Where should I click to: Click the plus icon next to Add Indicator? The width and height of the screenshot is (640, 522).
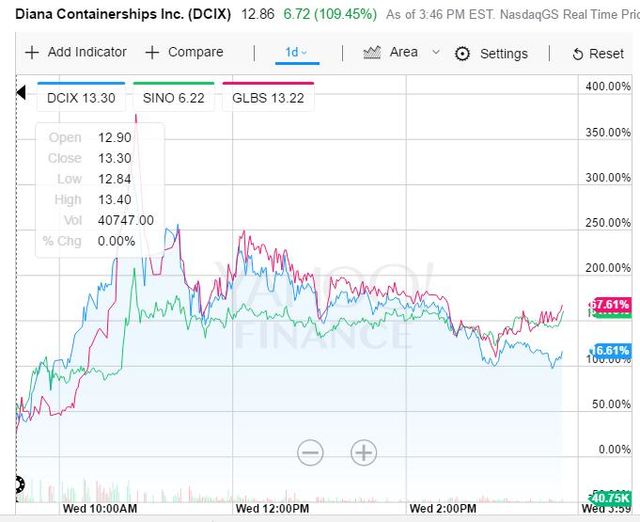(x=32, y=52)
